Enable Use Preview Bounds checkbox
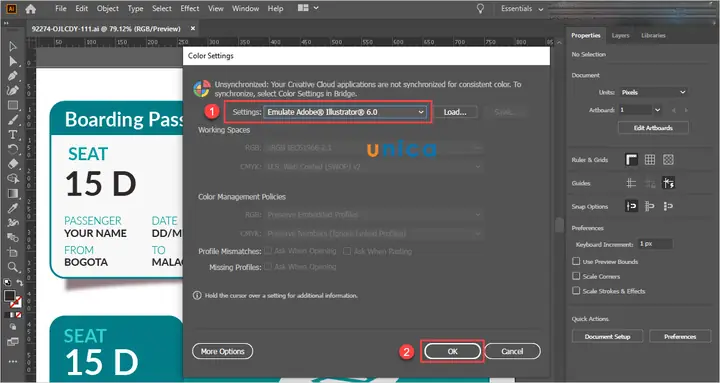 coord(576,261)
